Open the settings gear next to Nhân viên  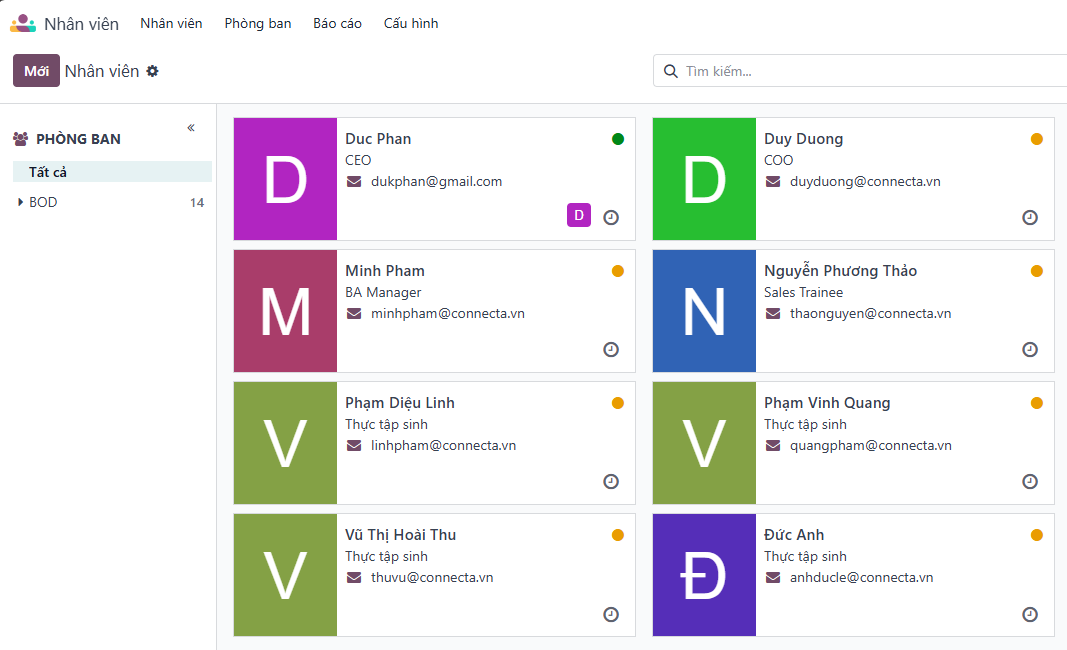coord(152,71)
